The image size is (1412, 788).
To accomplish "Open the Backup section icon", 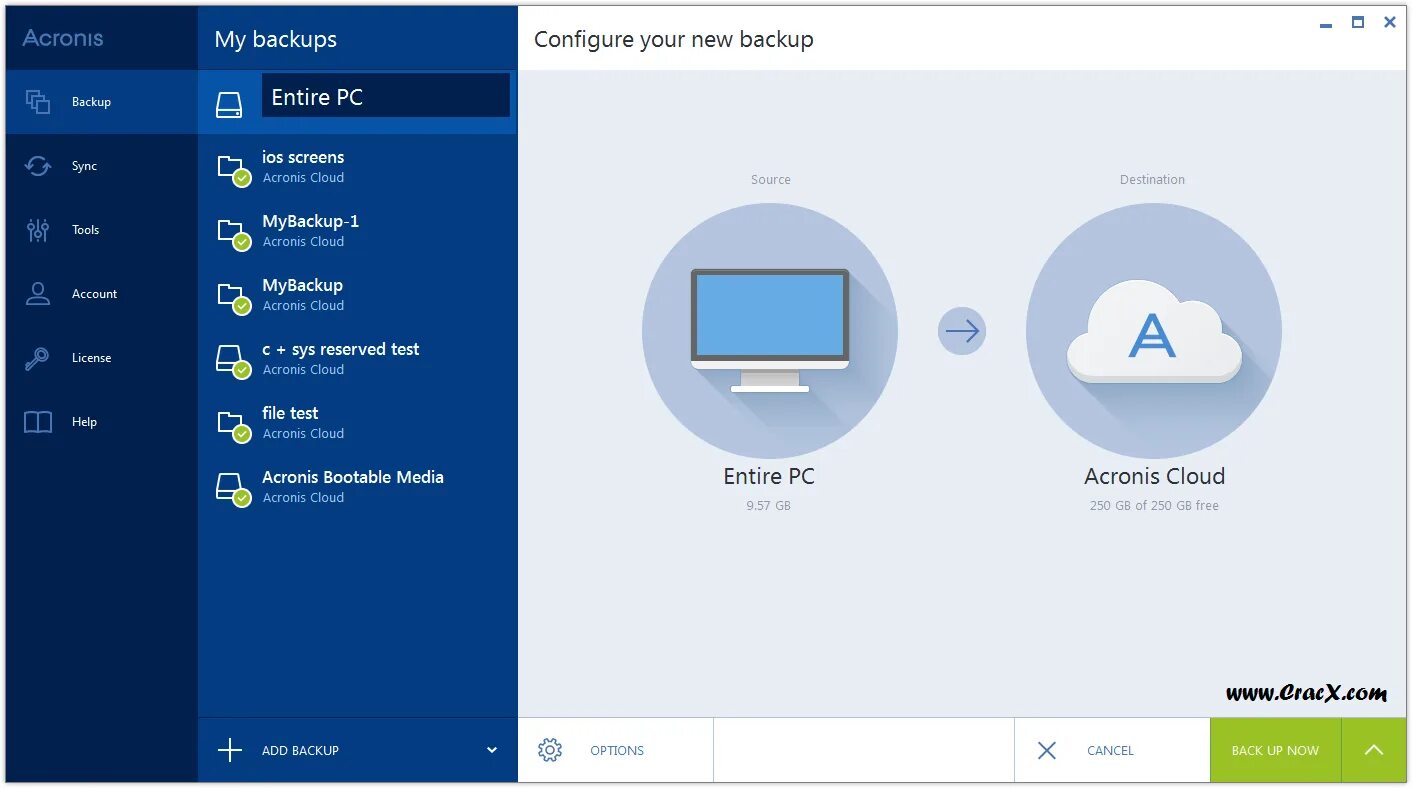I will 38,102.
